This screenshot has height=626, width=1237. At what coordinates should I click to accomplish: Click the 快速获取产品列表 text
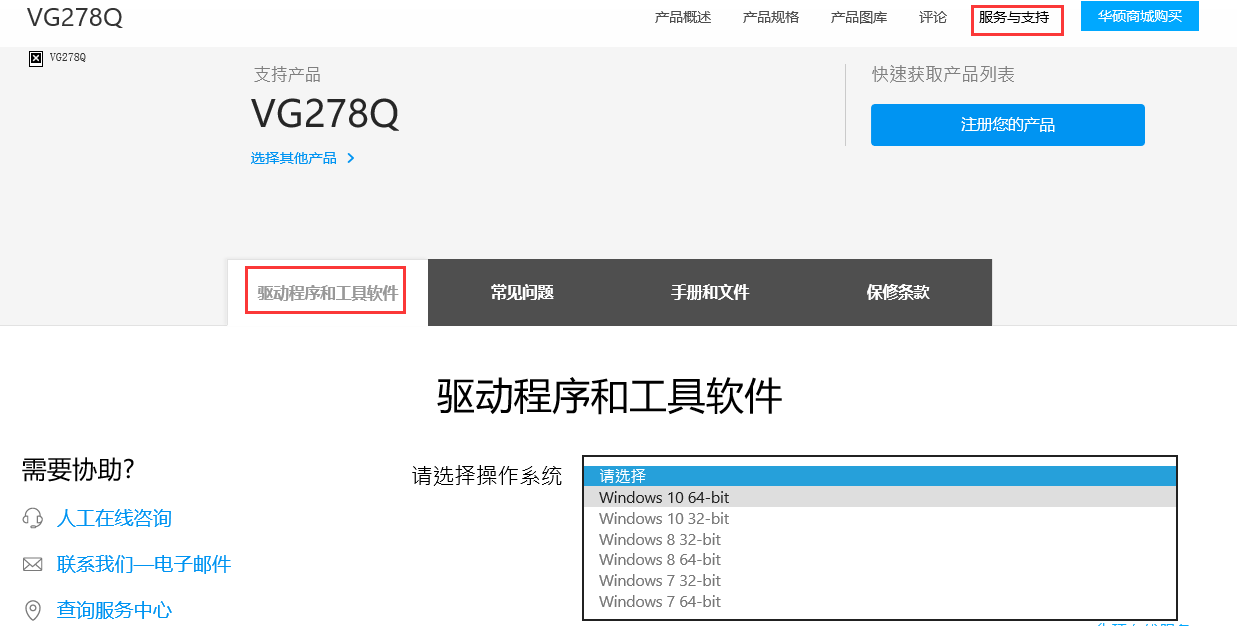point(943,75)
